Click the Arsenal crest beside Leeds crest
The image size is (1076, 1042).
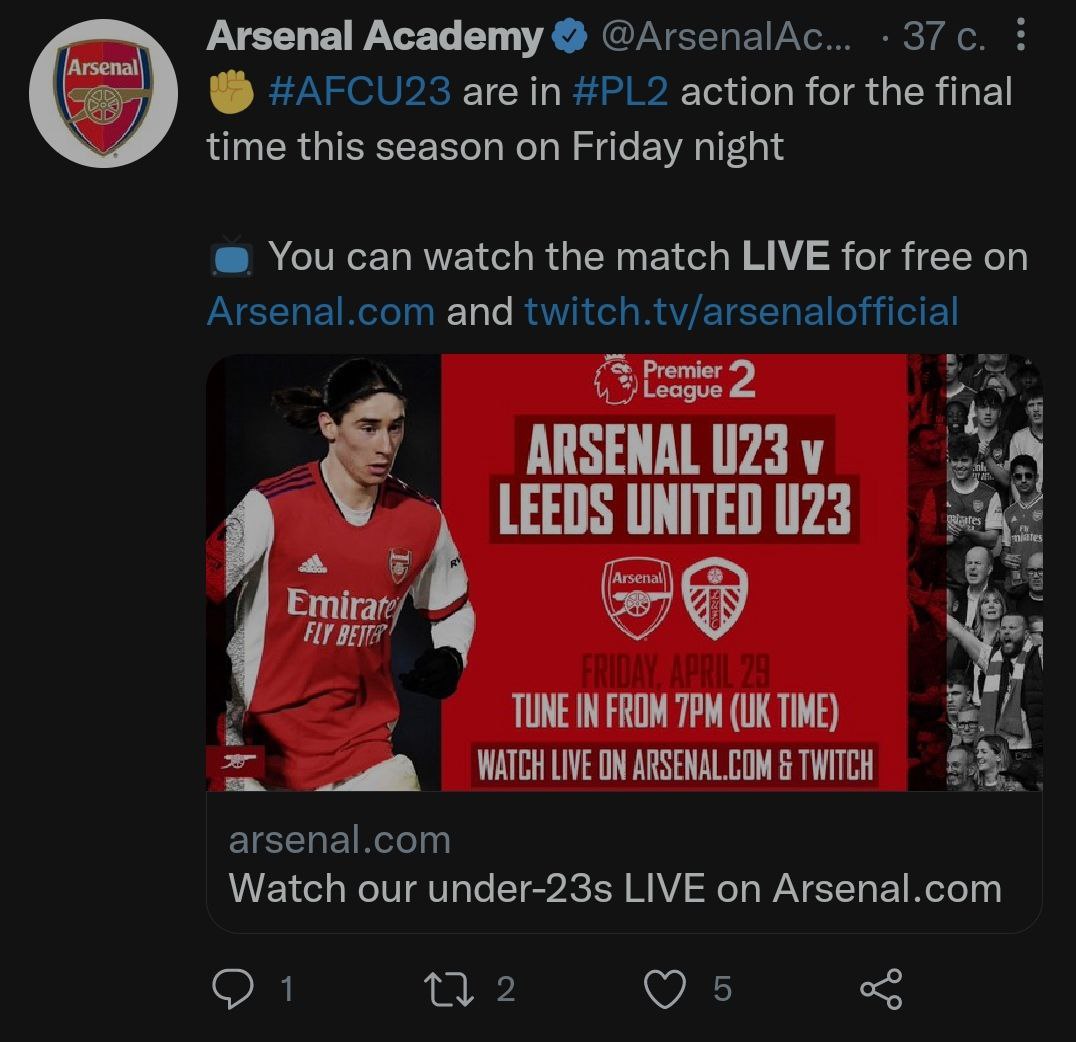(637, 598)
